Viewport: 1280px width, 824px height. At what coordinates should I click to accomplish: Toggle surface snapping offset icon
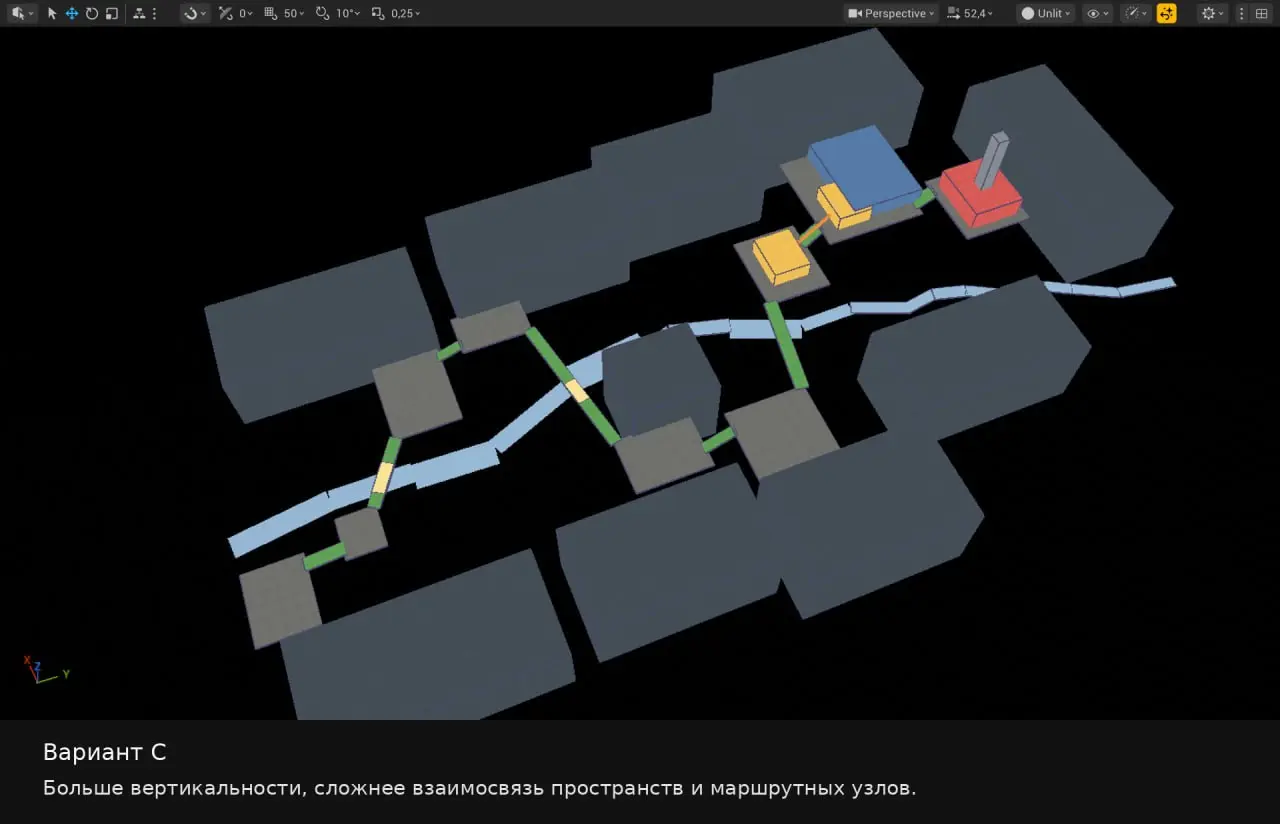tap(226, 14)
